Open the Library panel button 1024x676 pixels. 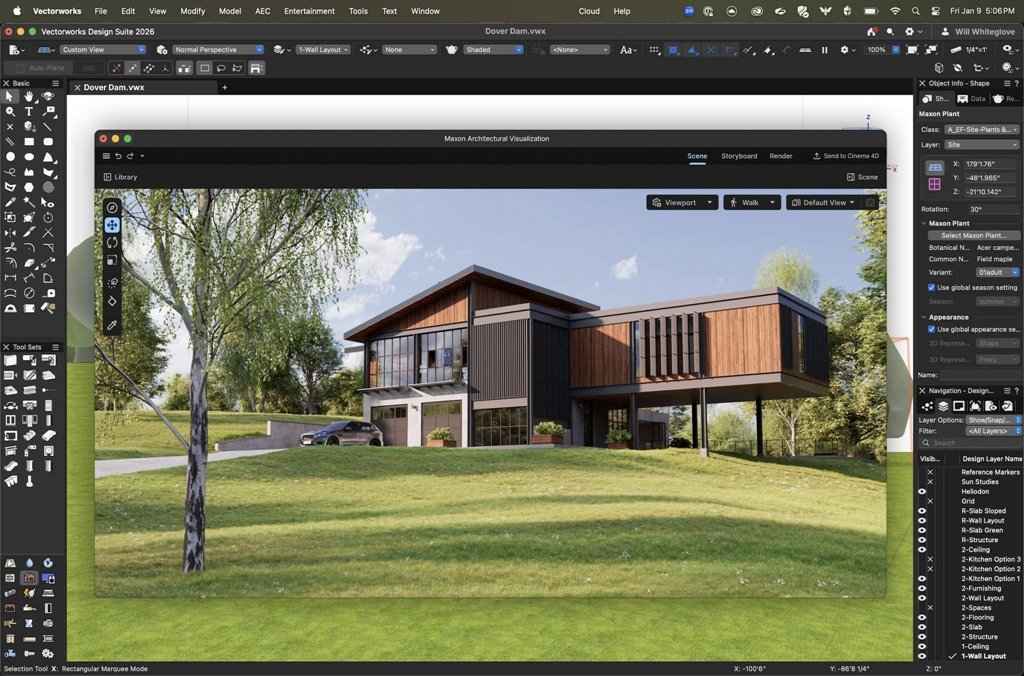point(120,177)
